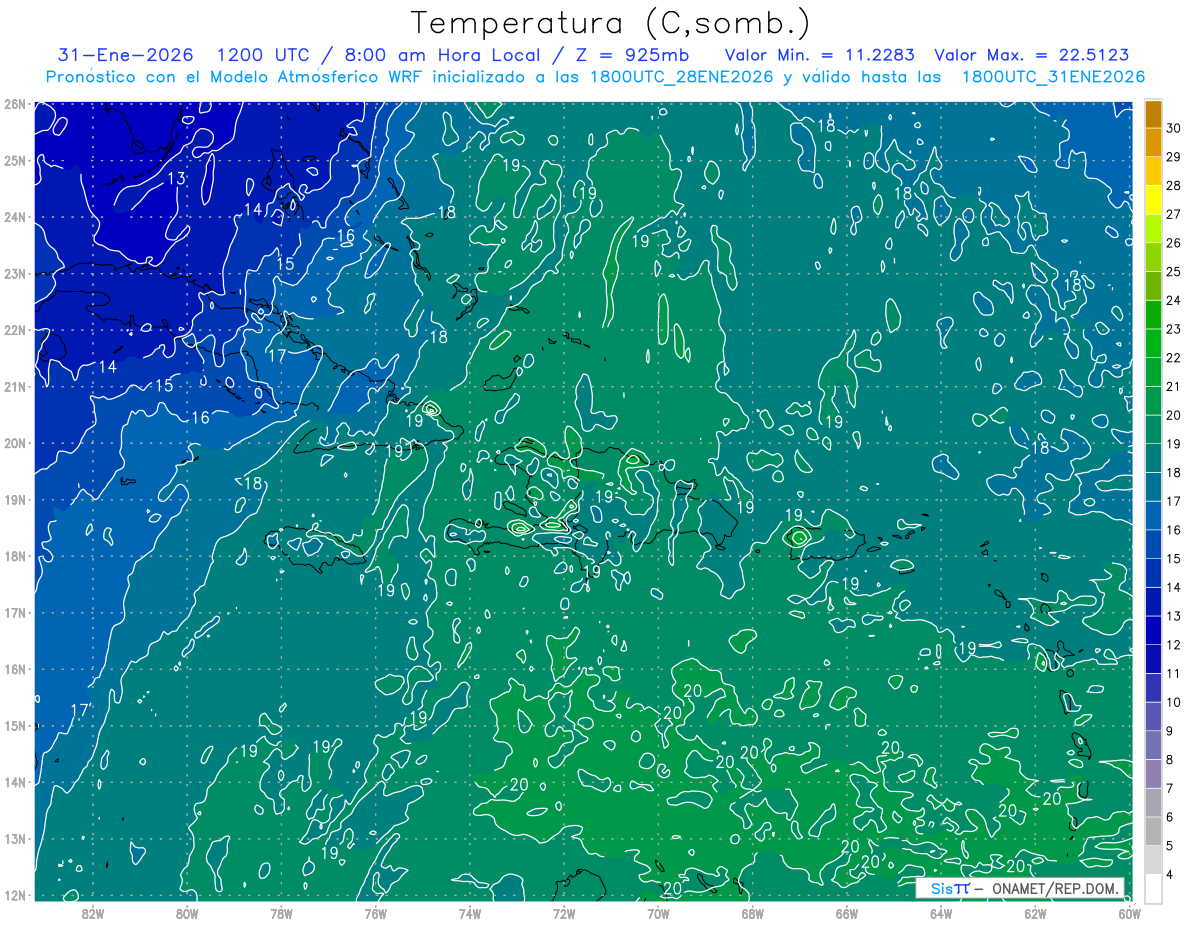The width and height of the screenshot is (1200, 927).
Task: Click the "22N" latitude axis label
Action: [x=14, y=330]
